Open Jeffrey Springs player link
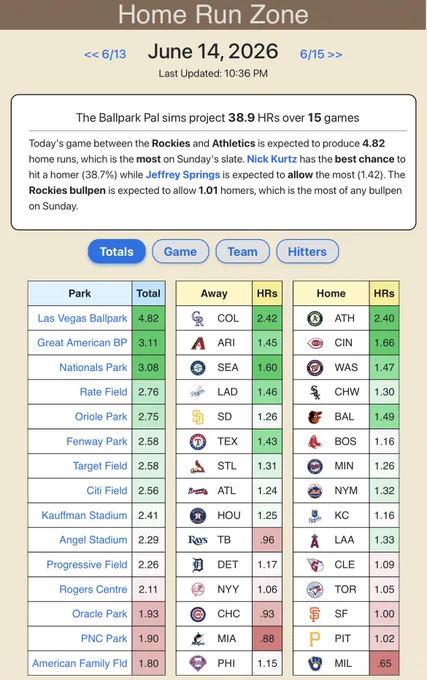427x680 pixels. (183, 175)
